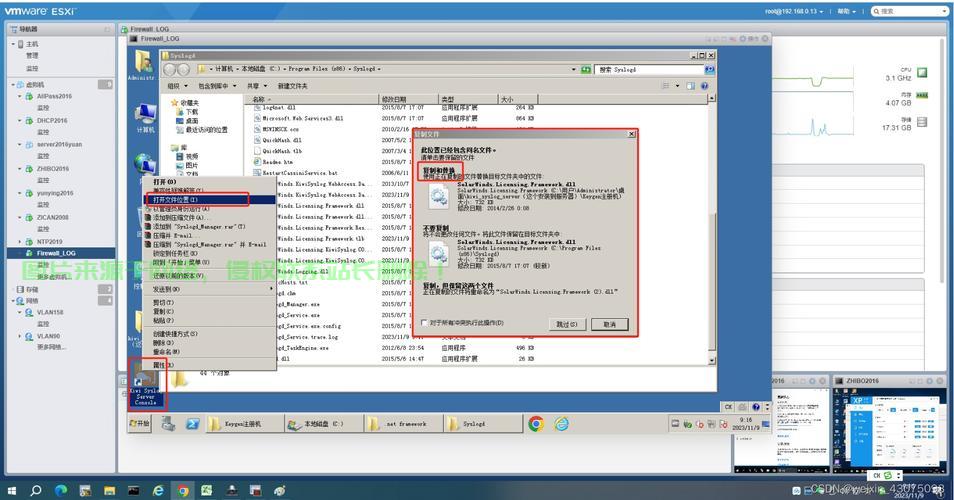Switch to Keygen注册机 taskbar window
The image size is (954, 500).
pyautogui.click(x=245, y=424)
